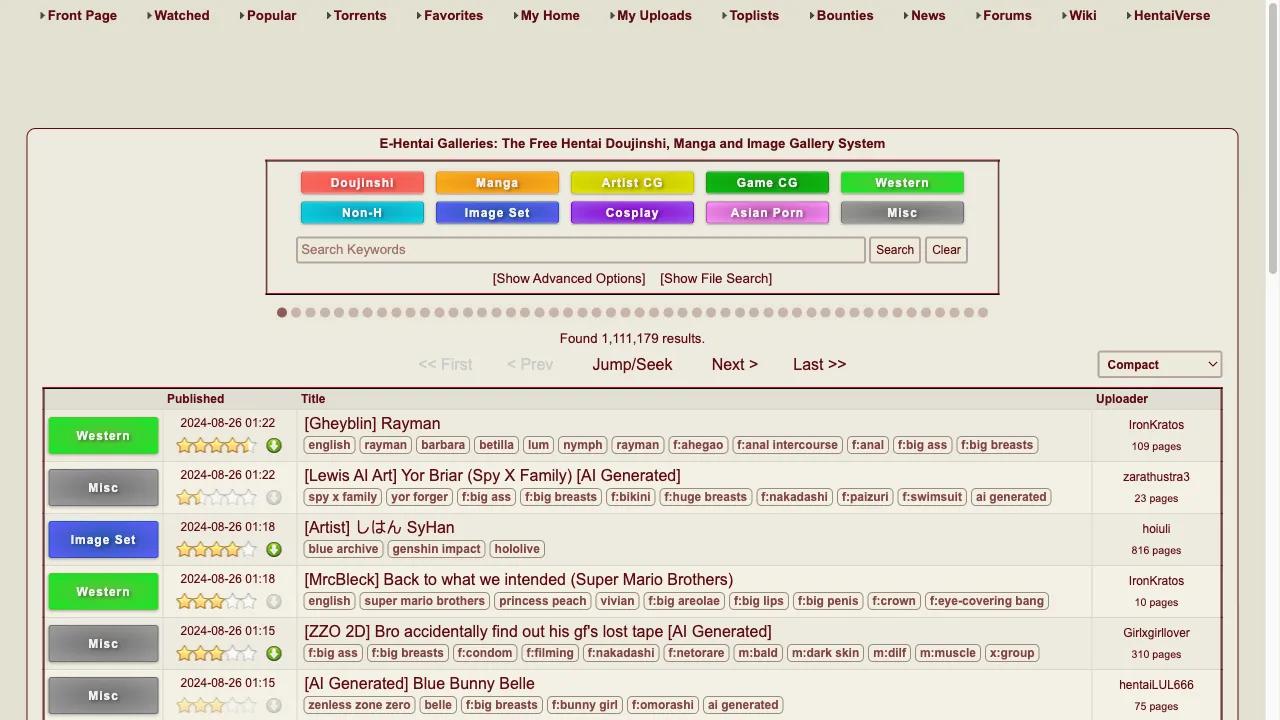Open the Jump/Seek control
1280x720 pixels.
(x=632, y=365)
